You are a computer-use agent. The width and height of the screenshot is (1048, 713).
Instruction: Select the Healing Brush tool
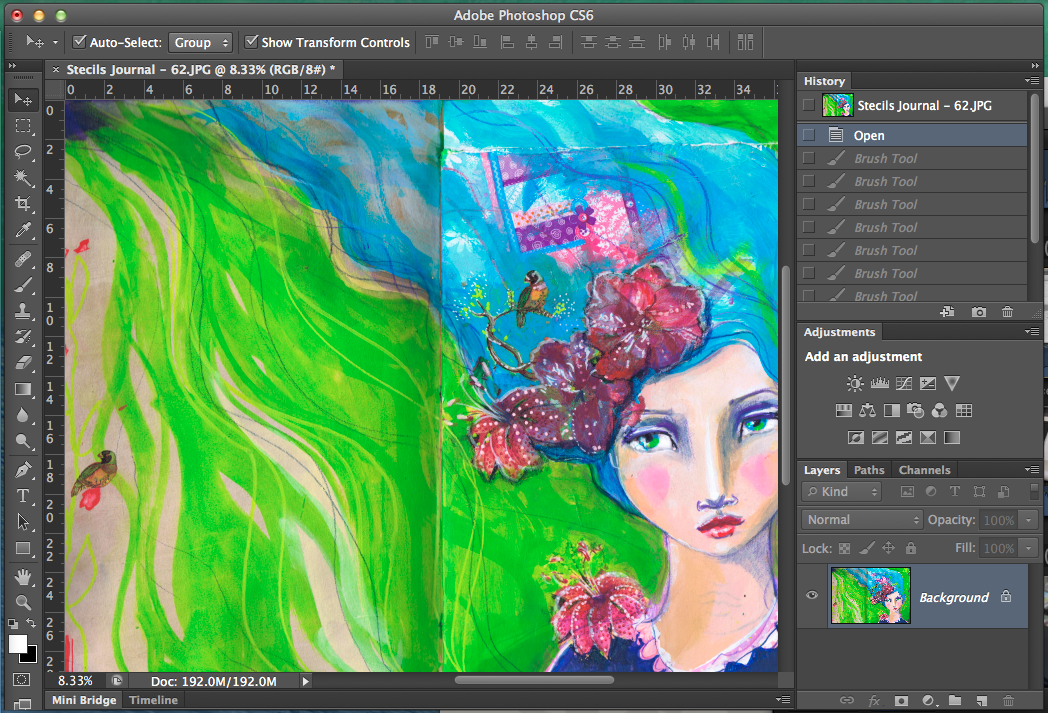(x=23, y=258)
